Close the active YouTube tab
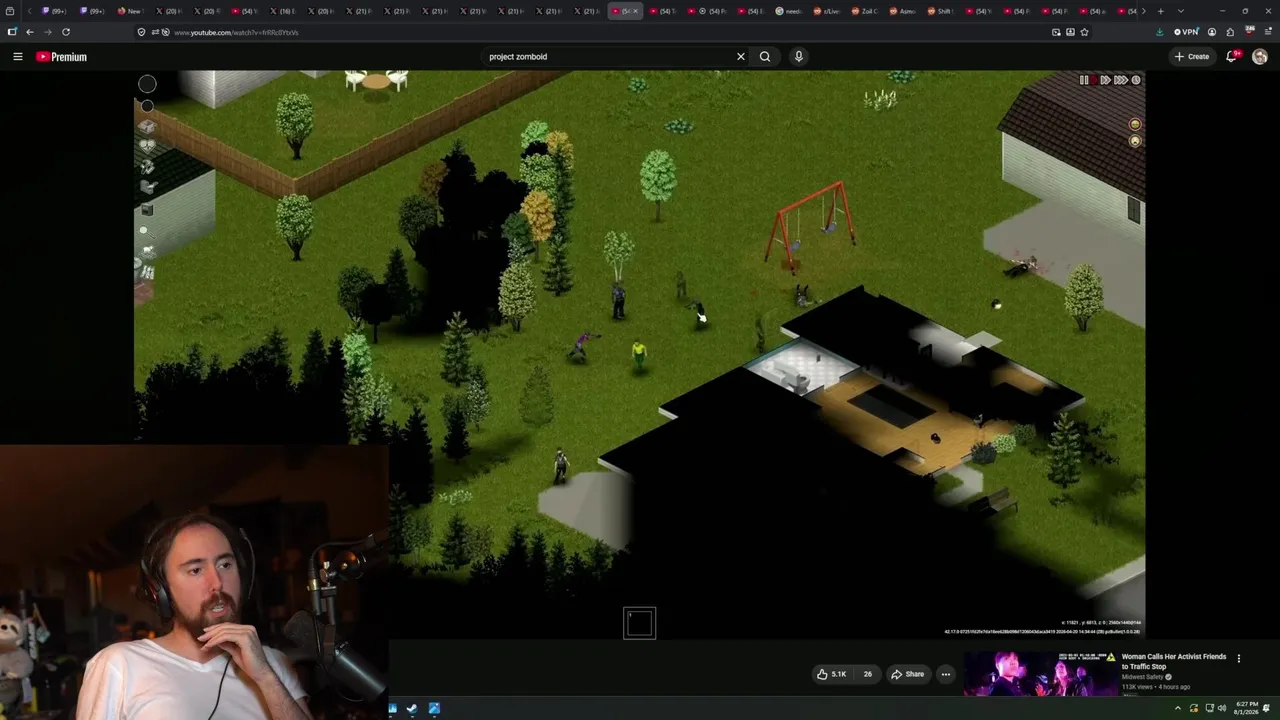 point(635,11)
